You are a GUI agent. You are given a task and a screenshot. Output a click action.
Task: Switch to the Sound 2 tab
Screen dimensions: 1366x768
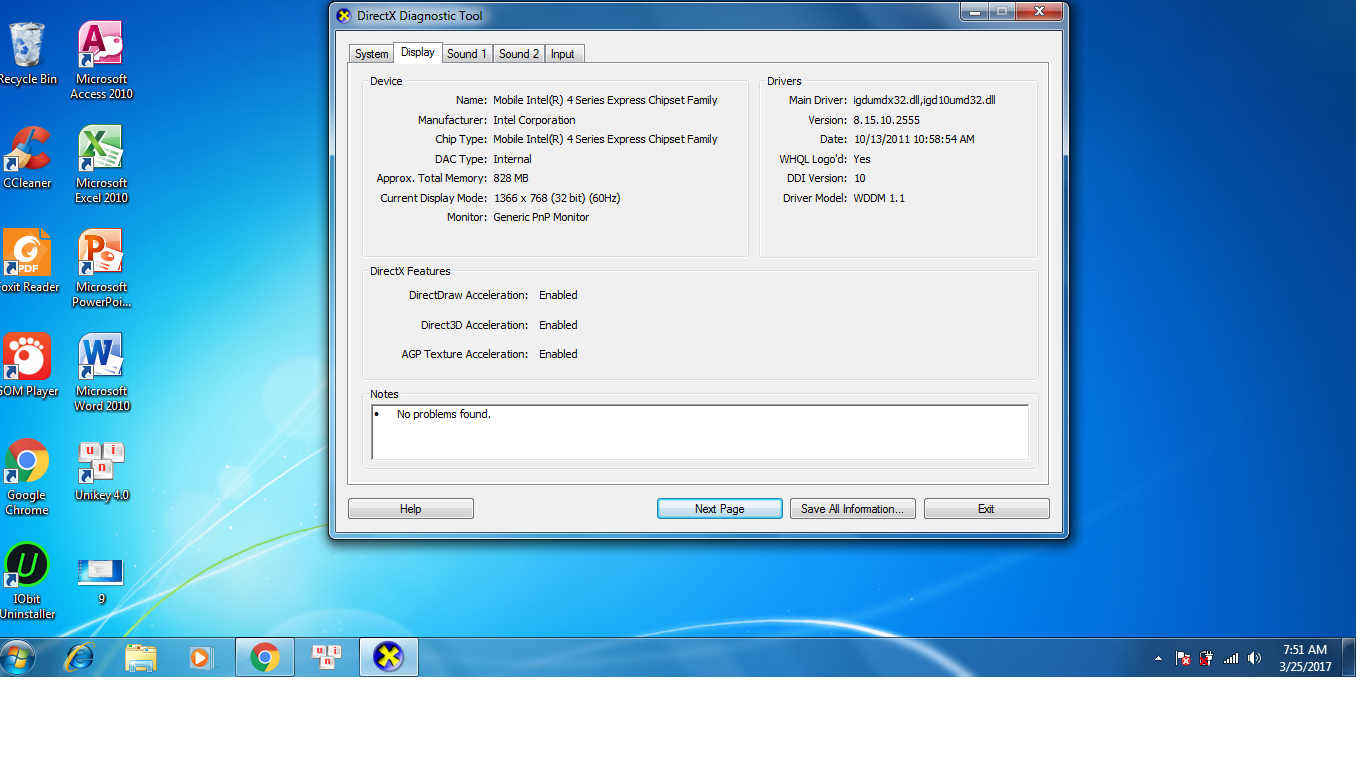coord(519,54)
